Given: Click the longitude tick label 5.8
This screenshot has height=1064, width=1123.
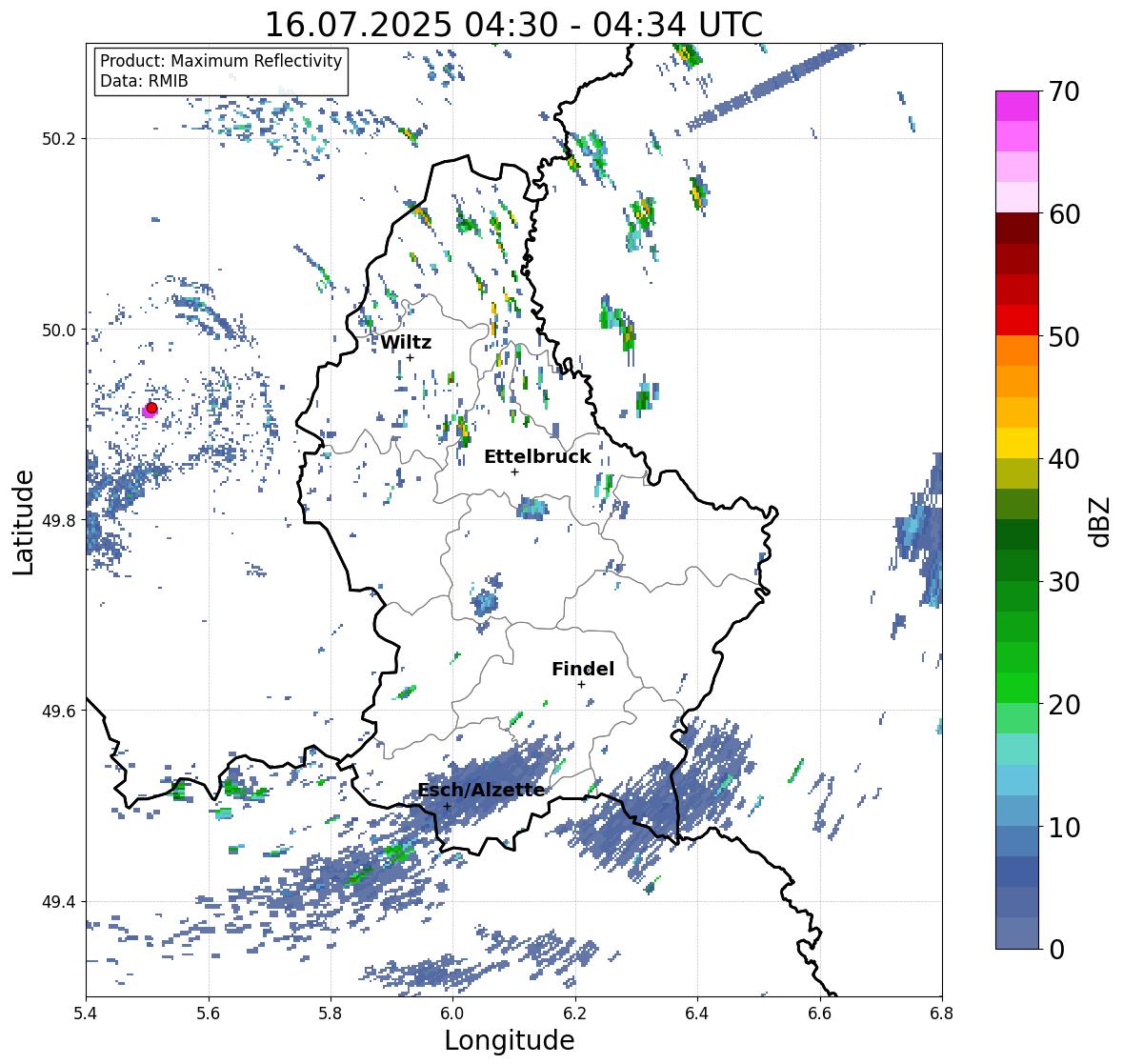Looking at the screenshot, I should [x=331, y=1014].
